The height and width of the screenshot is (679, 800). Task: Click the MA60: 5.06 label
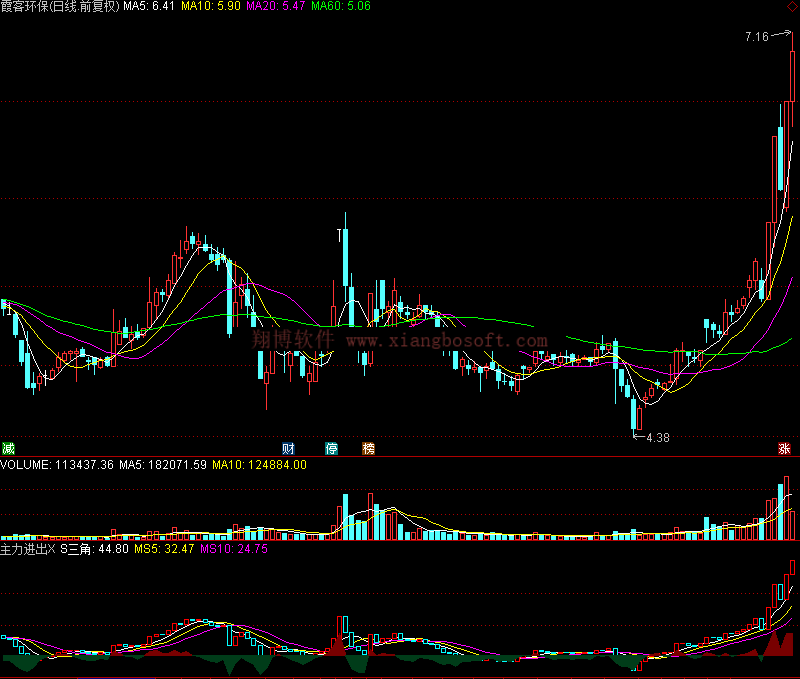click(x=341, y=6)
